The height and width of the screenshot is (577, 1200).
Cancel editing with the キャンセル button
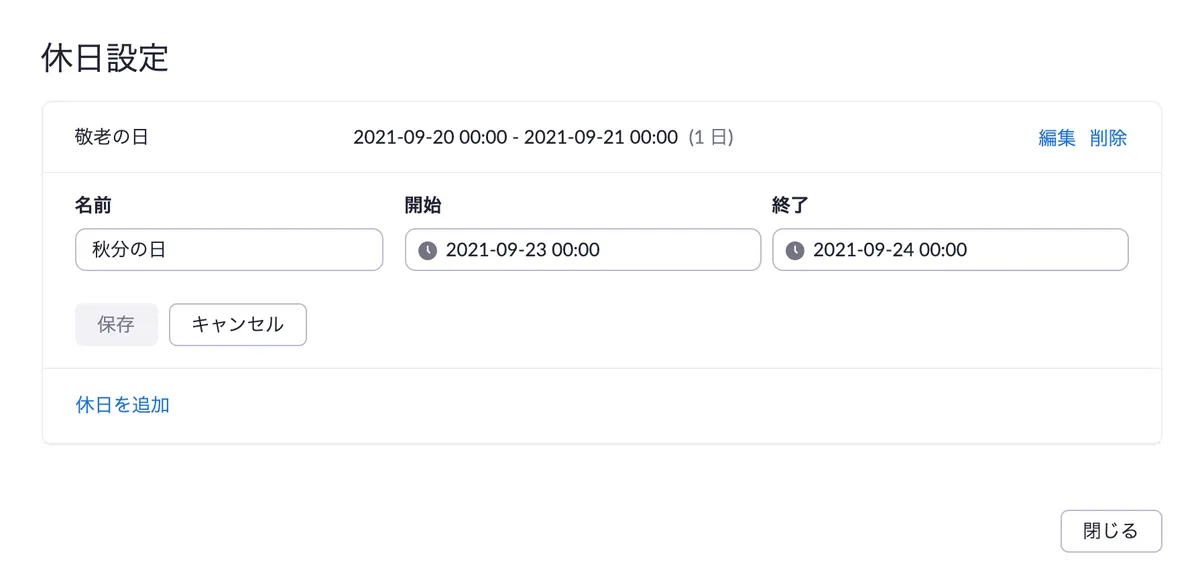pos(237,325)
